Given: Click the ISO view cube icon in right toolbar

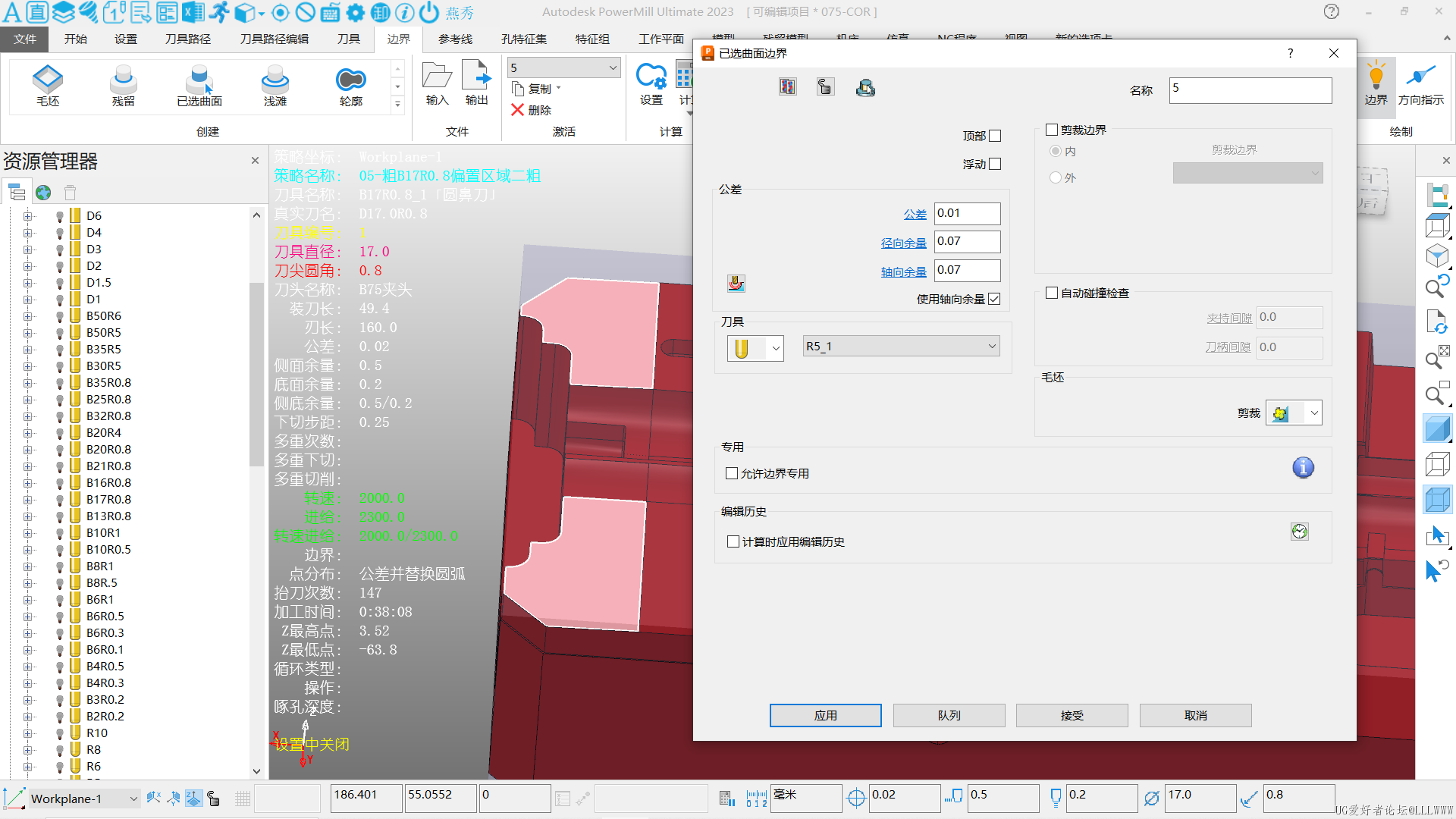Looking at the screenshot, I should 1437,256.
